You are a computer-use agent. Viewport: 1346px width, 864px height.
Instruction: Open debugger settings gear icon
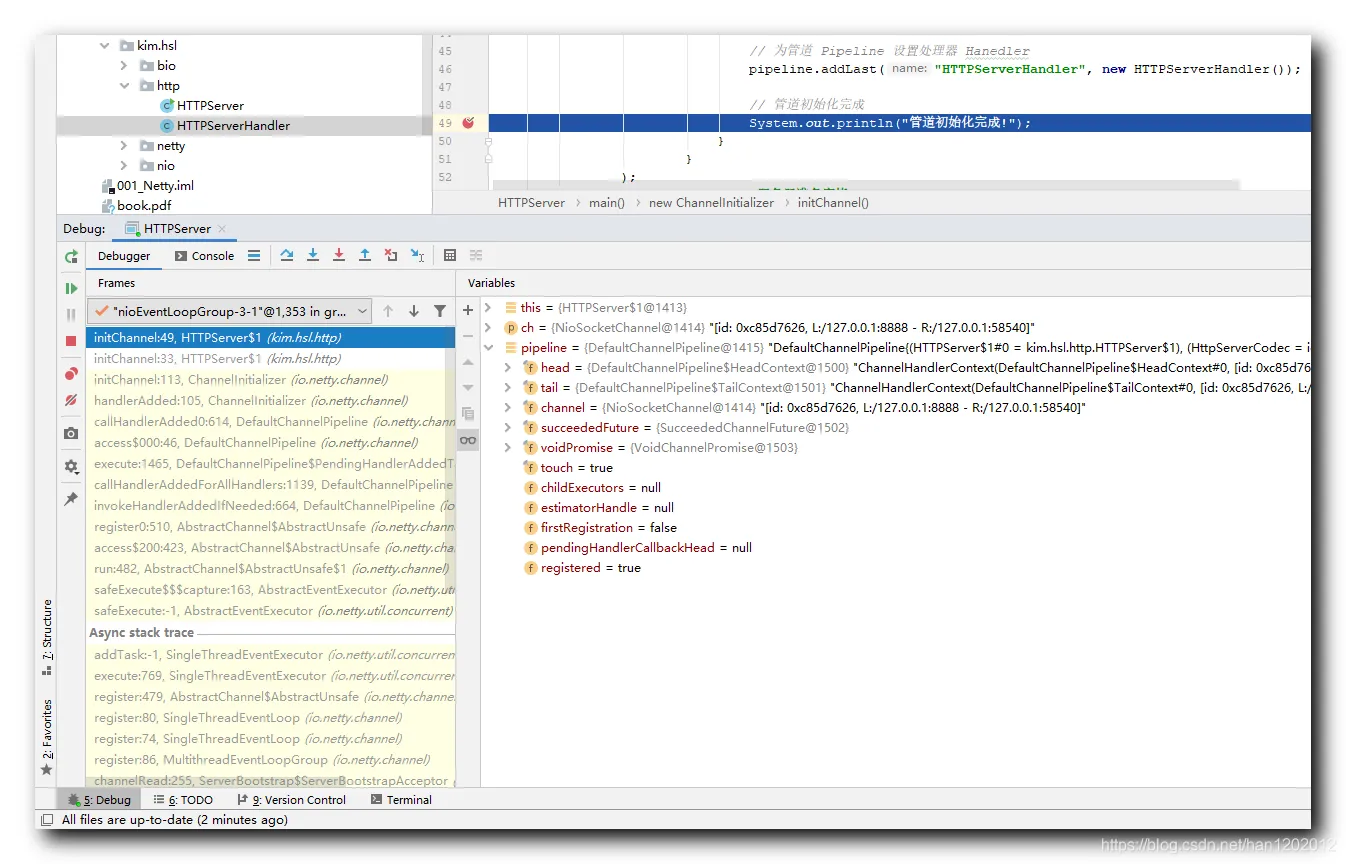tap(71, 466)
